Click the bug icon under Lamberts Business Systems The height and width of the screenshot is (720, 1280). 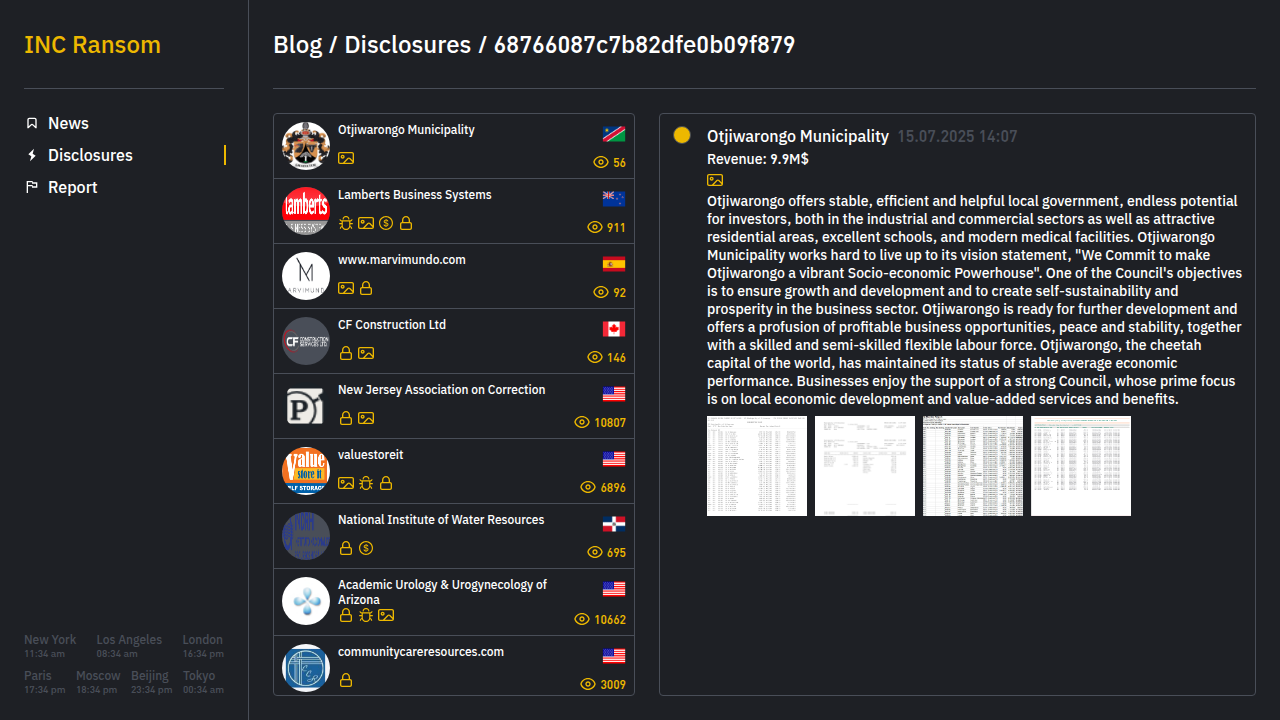click(x=346, y=223)
